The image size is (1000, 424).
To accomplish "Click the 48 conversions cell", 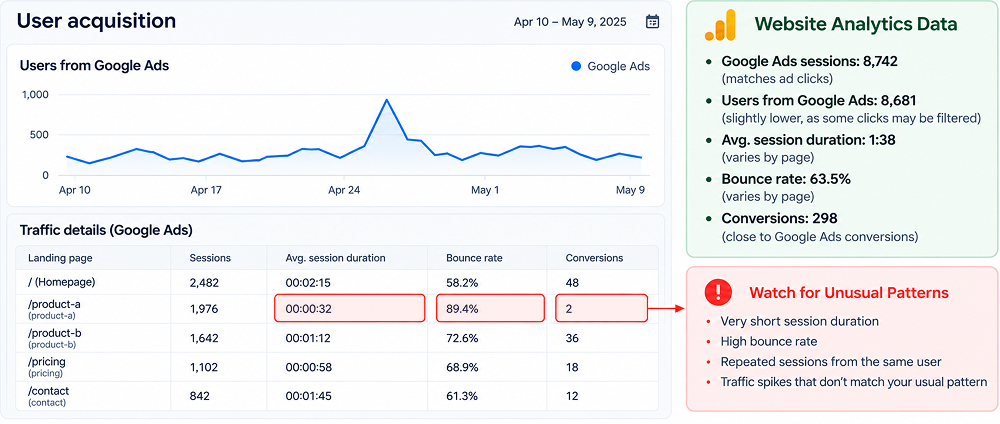I will (x=572, y=282).
